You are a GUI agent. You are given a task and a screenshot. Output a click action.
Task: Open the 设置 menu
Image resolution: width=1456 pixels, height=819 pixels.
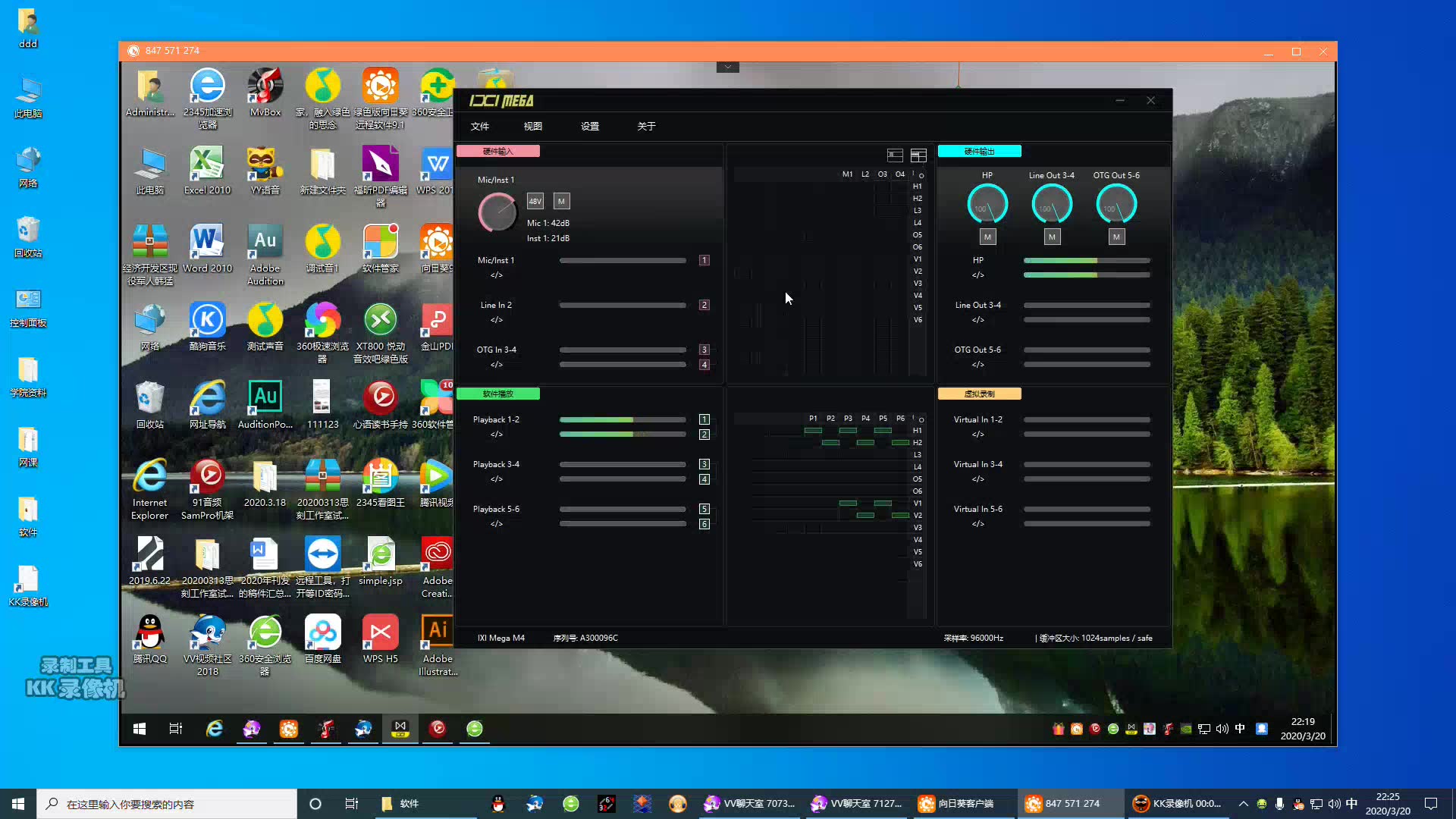(x=589, y=127)
